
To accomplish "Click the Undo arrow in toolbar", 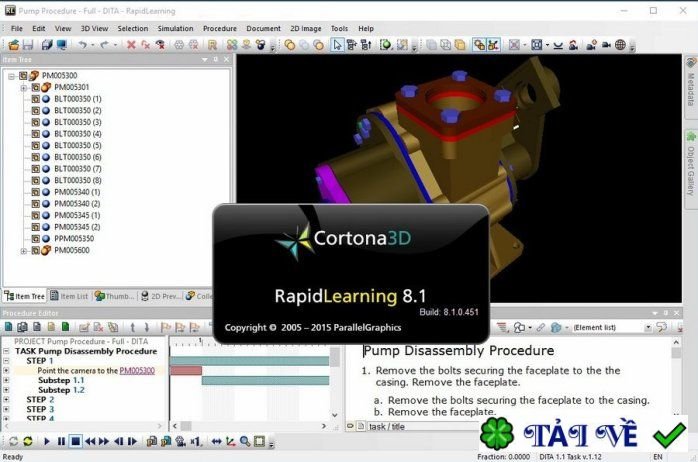I will click(x=80, y=45).
